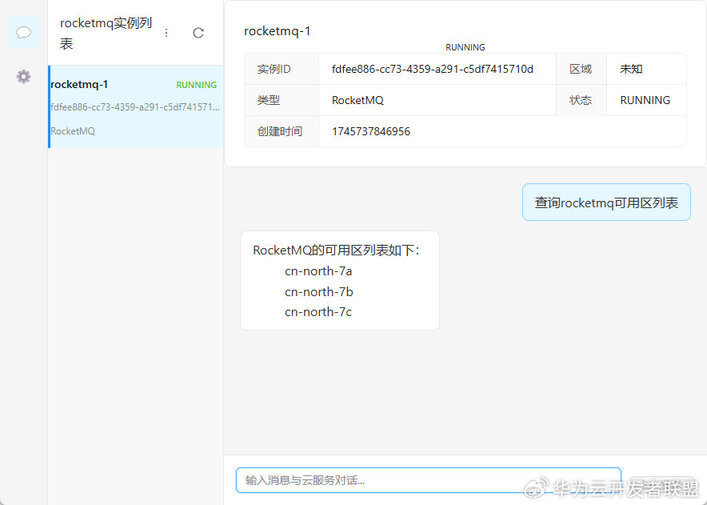Screen dimensions: 707x505
Task: Click the 未知 region value
Action: 631,69
